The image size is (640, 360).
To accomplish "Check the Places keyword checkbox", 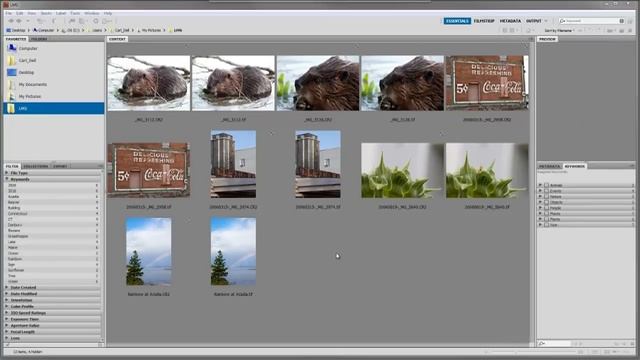I will tap(546, 213).
